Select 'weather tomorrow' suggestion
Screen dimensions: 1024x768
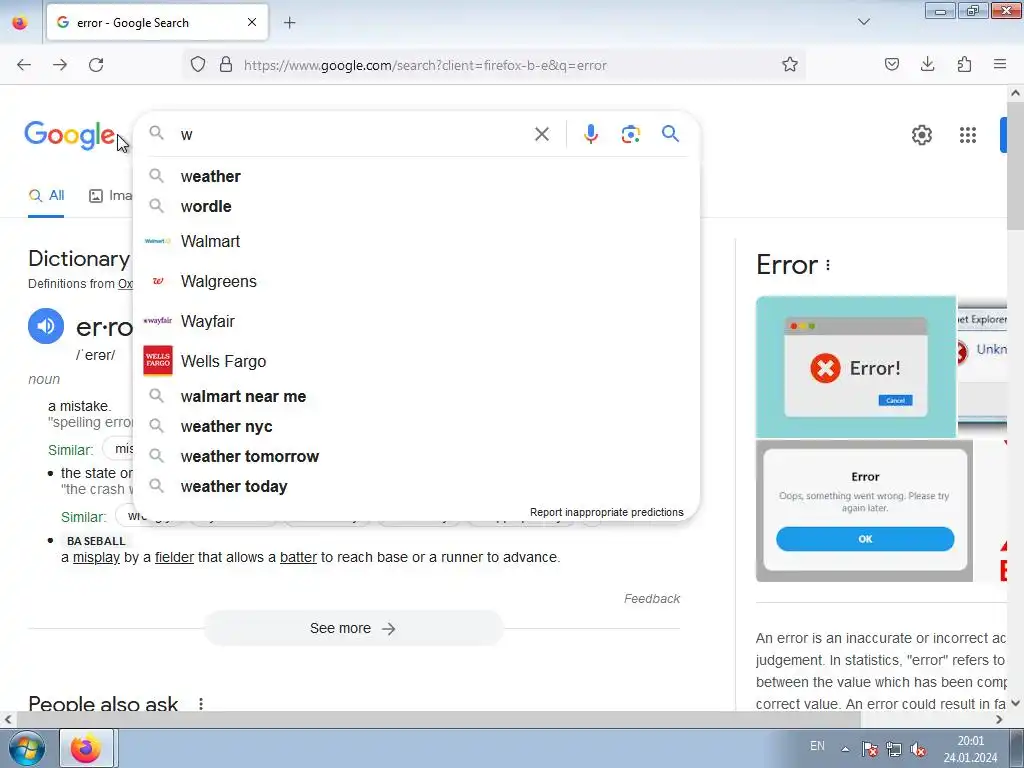click(x=416, y=456)
